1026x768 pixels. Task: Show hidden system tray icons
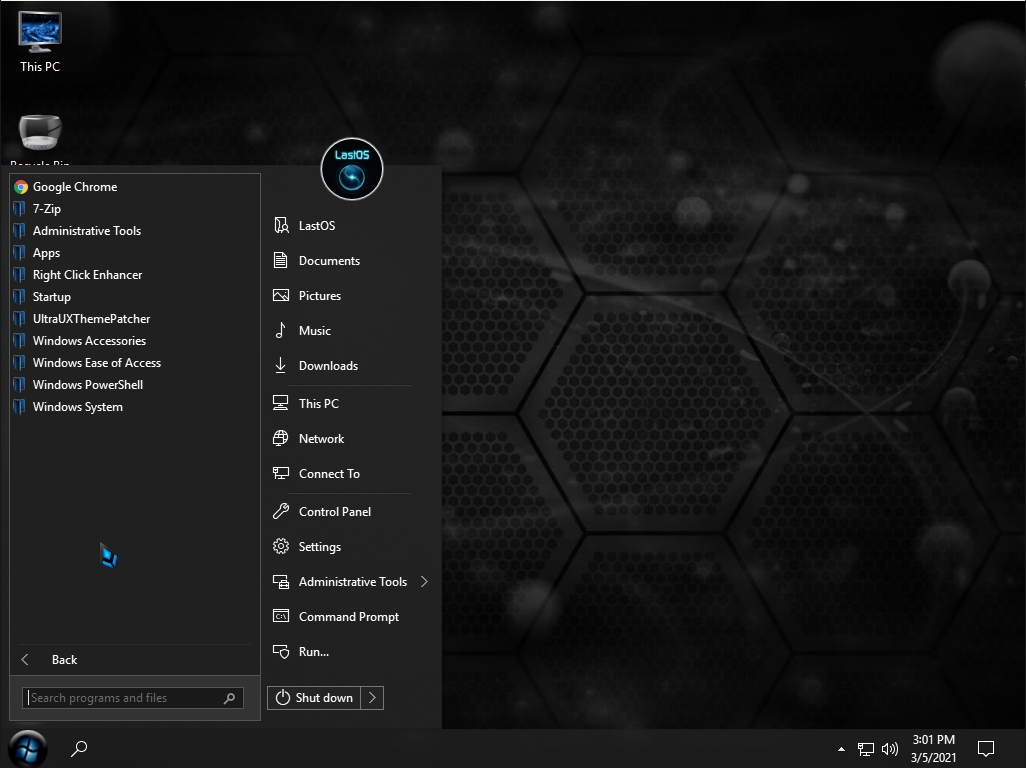[841, 749]
